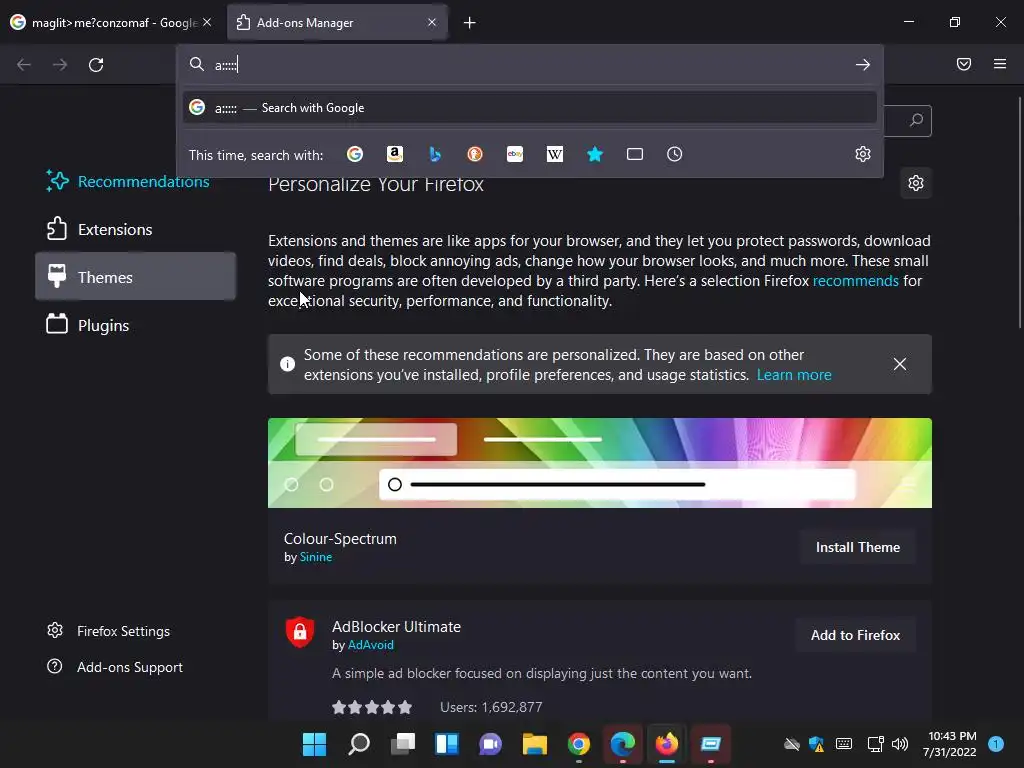Viewport: 1024px width, 768px height.
Task: Open the Recommendations section
Action: click(x=136, y=182)
